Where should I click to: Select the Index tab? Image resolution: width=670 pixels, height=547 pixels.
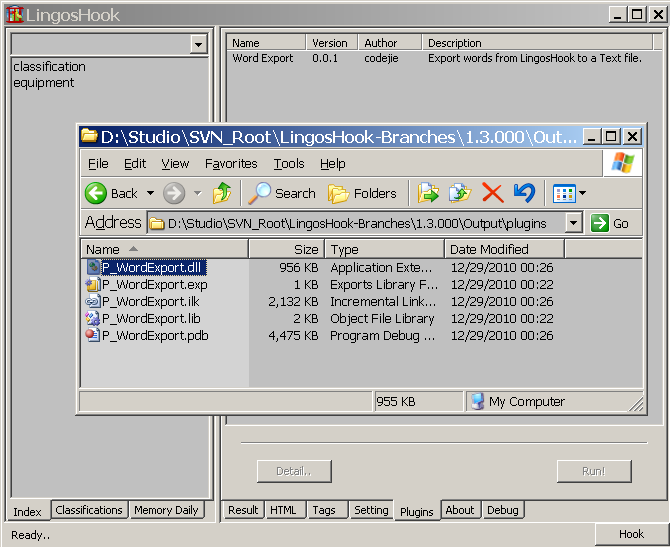coord(27,511)
